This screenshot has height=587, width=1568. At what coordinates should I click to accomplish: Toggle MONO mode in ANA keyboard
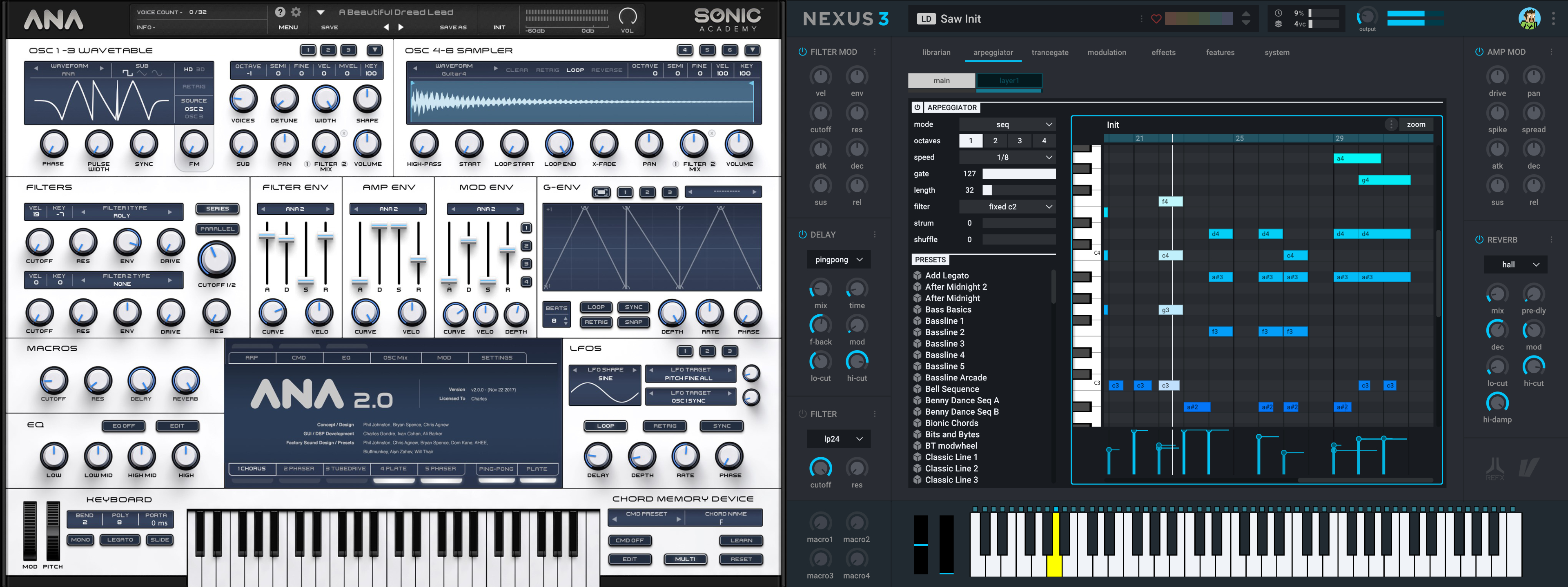click(80, 540)
